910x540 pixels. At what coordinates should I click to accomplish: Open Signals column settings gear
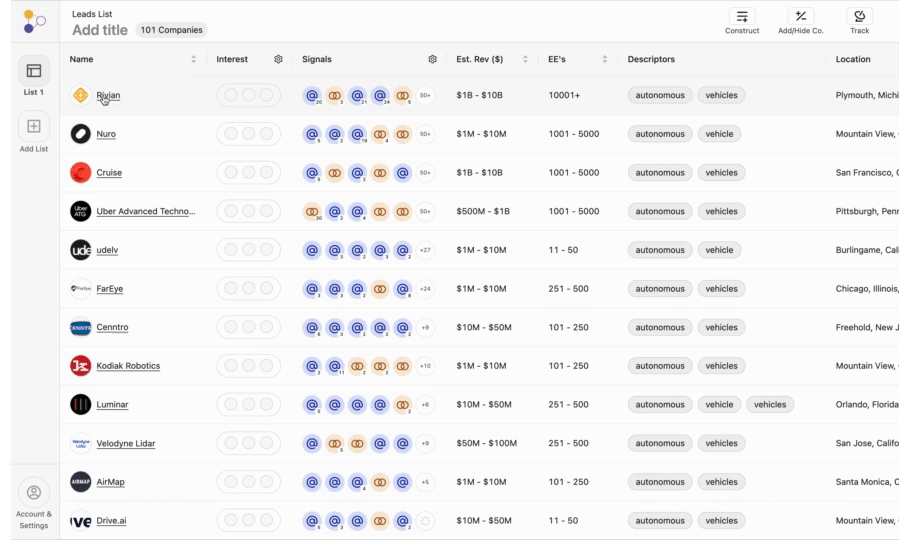[432, 59]
